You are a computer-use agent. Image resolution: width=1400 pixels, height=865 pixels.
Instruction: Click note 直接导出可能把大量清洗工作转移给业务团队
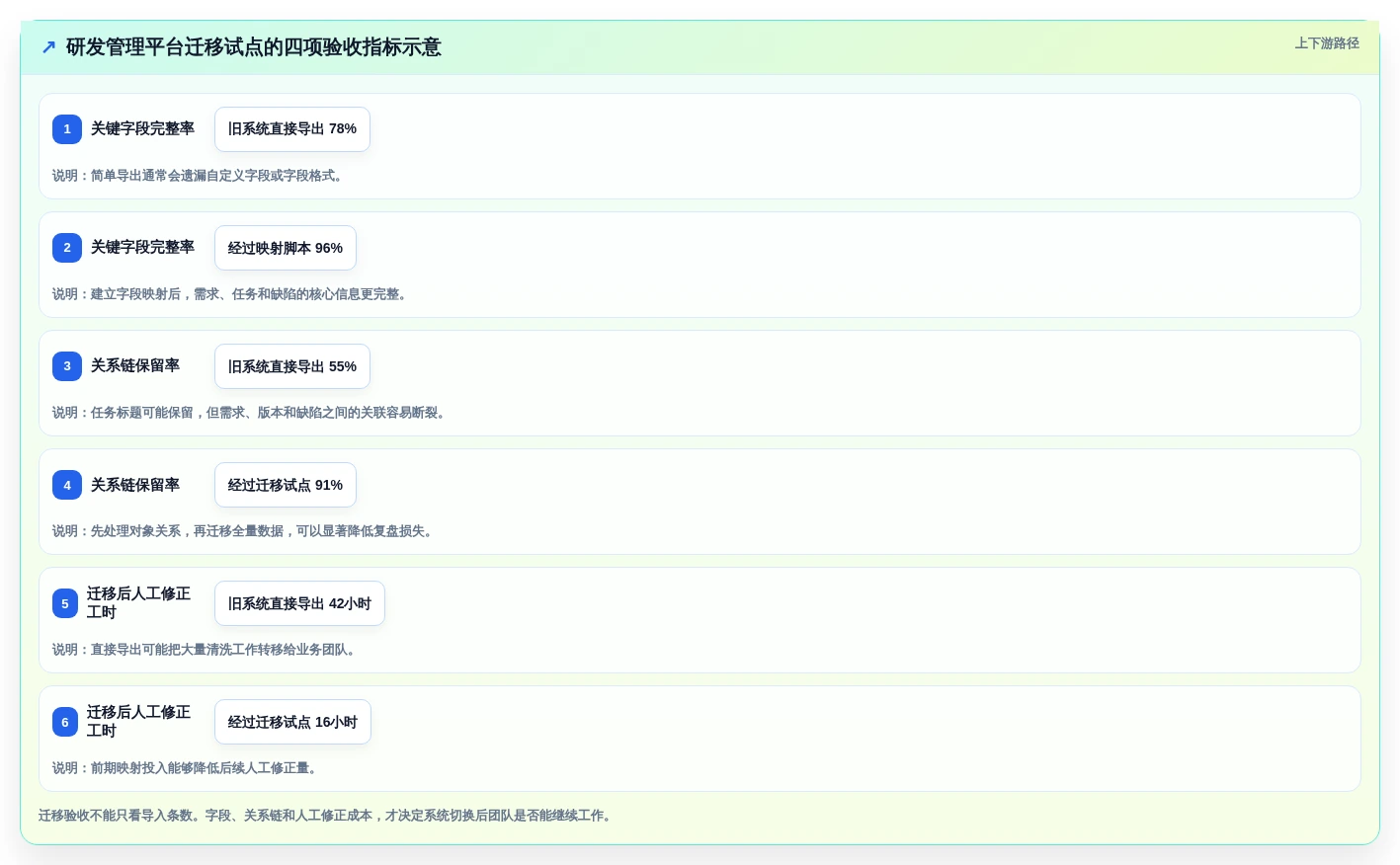[x=205, y=650]
